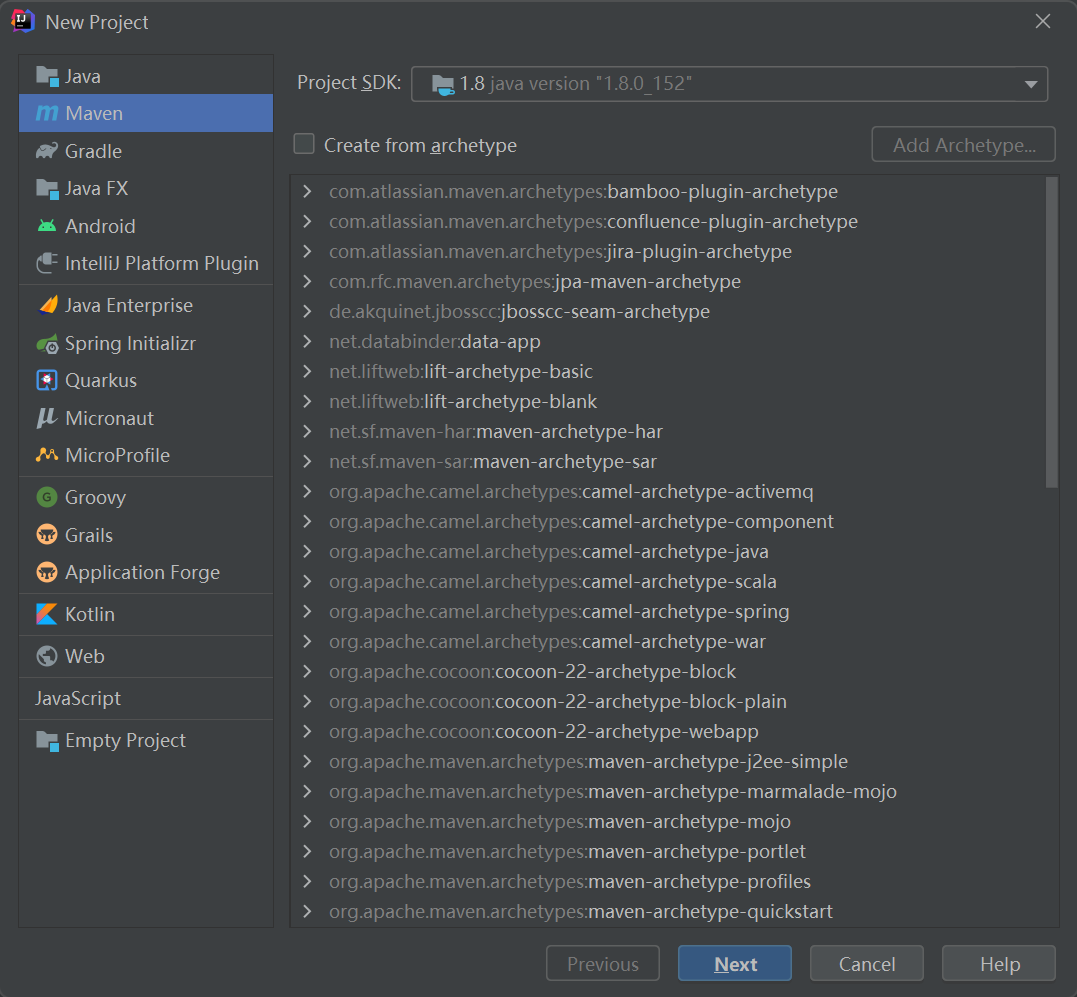Click the Gradle elephant icon

pos(47,151)
